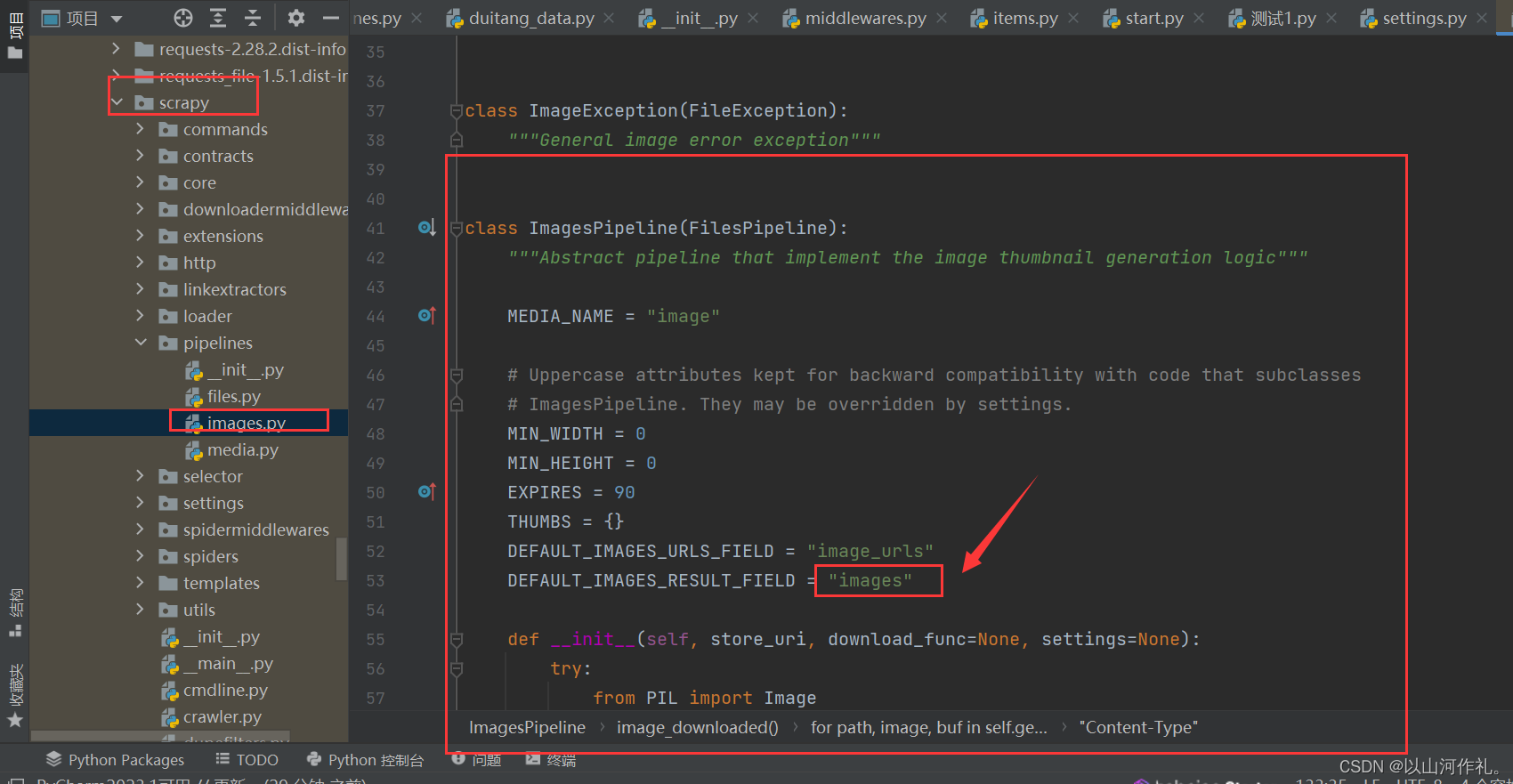Click the override gutter icon on line 44
Image resolution: width=1513 pixels, height=784 pixels.
427,315
